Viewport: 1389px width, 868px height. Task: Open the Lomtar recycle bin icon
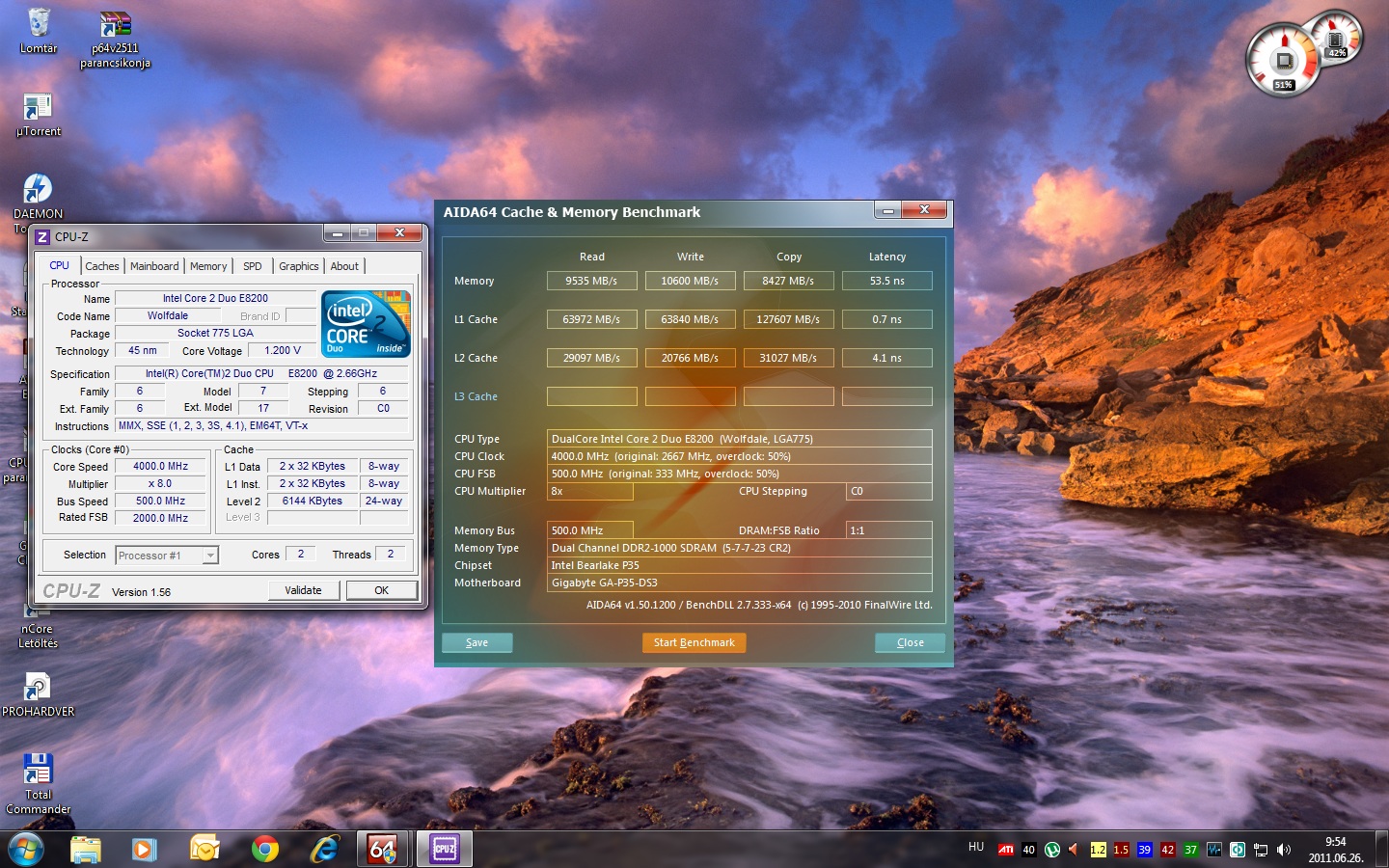click(x=39, y=31)
